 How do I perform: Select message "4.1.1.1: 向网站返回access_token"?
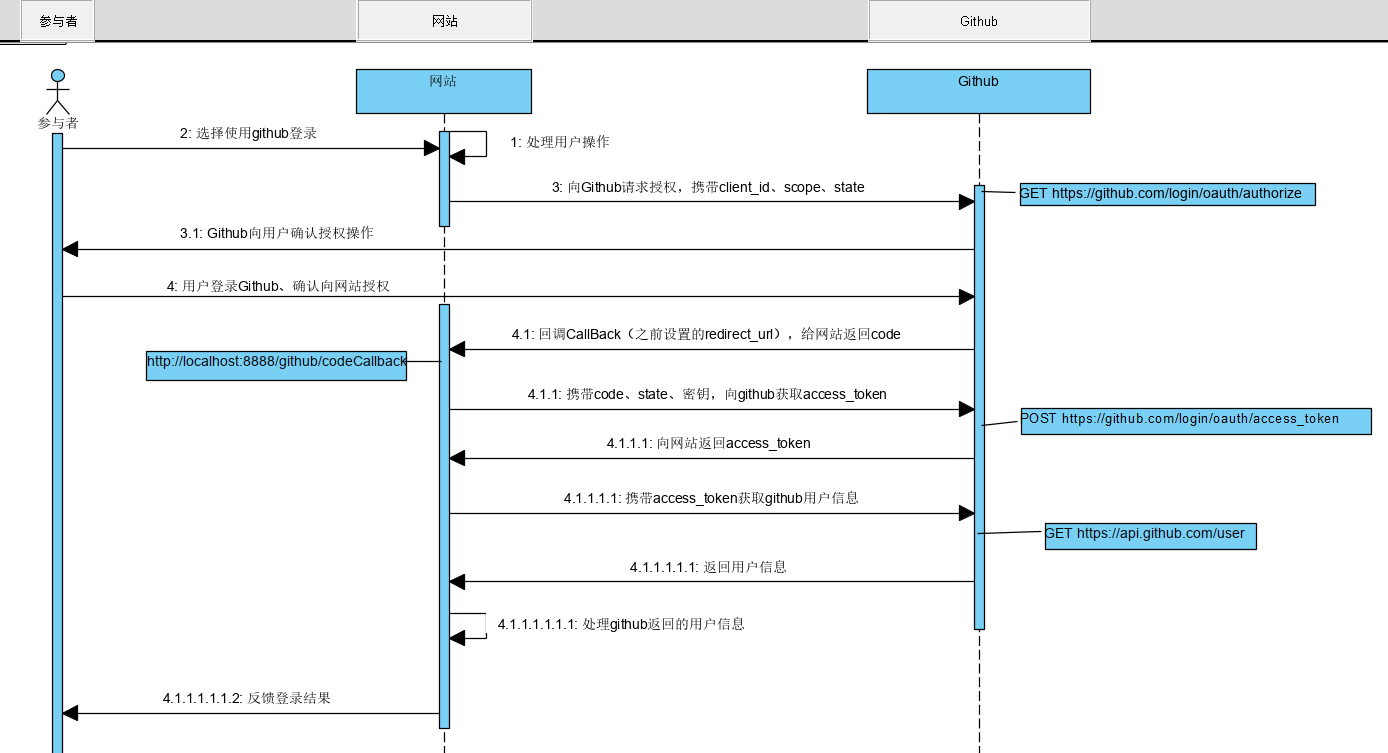pyautogui.click(x=708, y=443)
